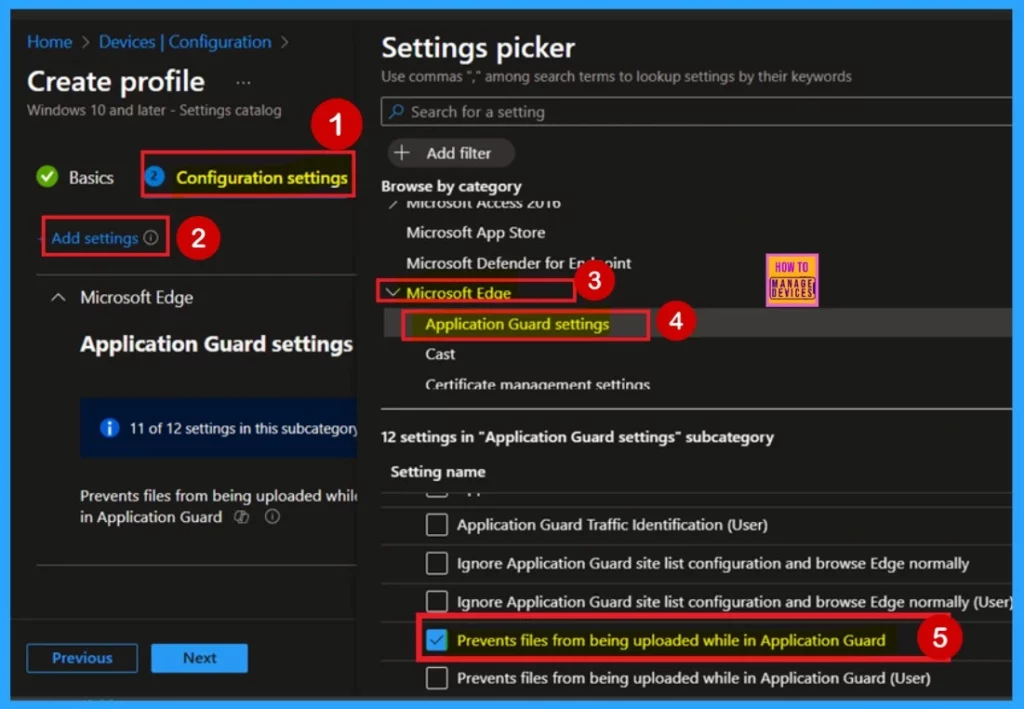Select Application Guard settings subcategory

point(517,324)
